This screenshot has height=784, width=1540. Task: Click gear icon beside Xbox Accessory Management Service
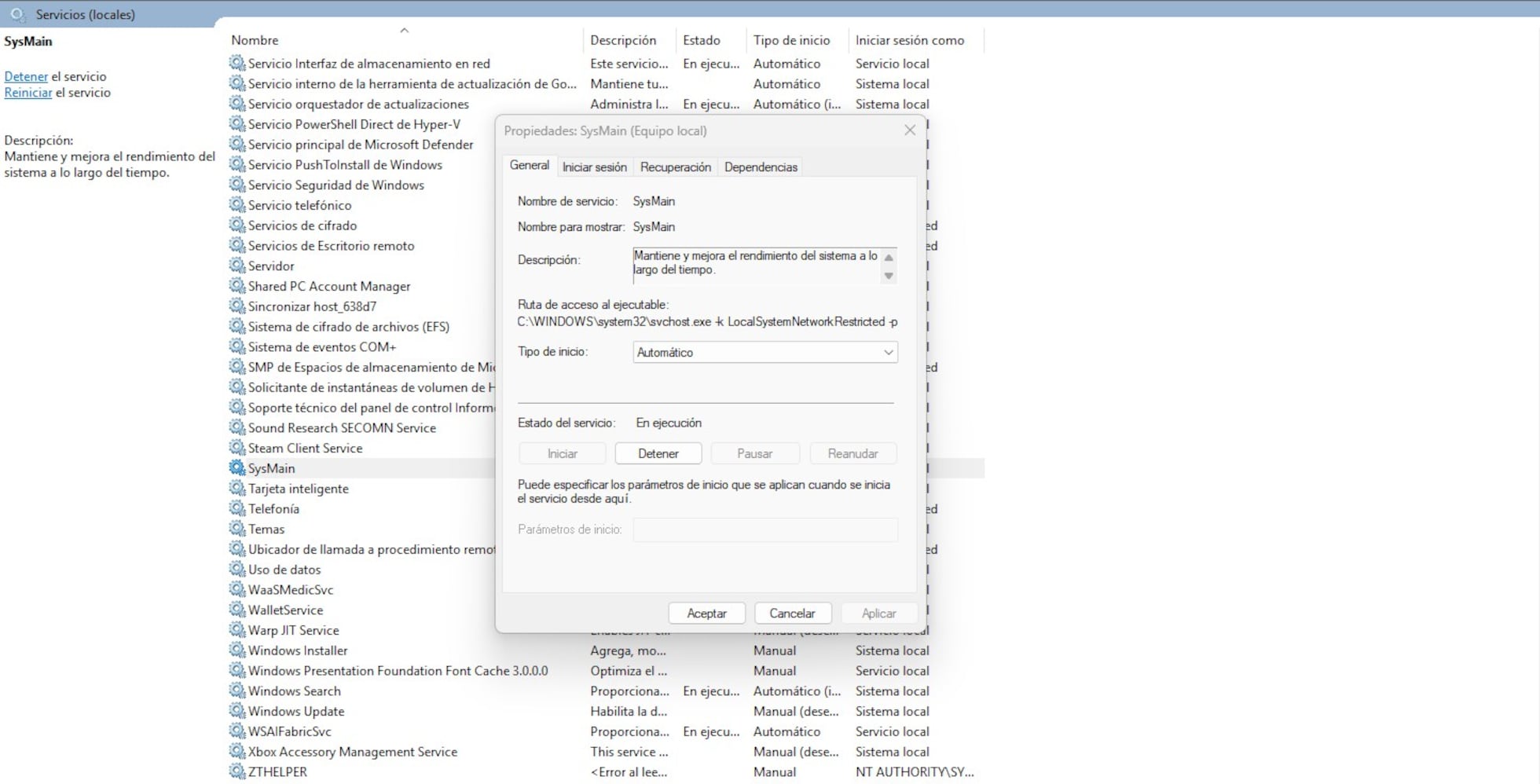236,752
